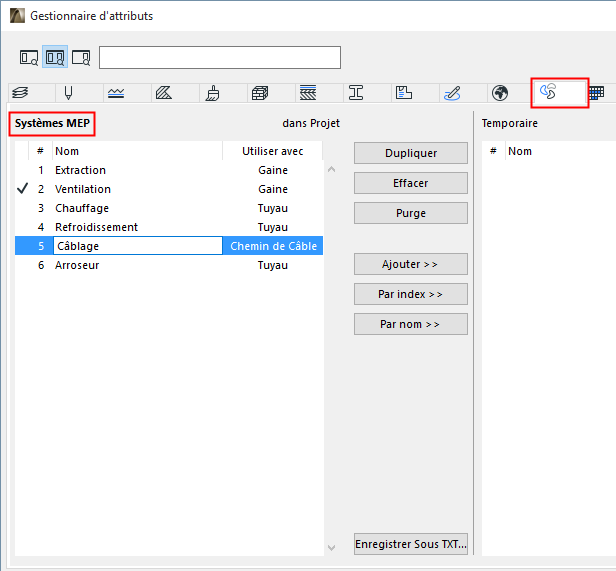
Task: Open the Profiles I-beam tab
Action: point(356,93)
